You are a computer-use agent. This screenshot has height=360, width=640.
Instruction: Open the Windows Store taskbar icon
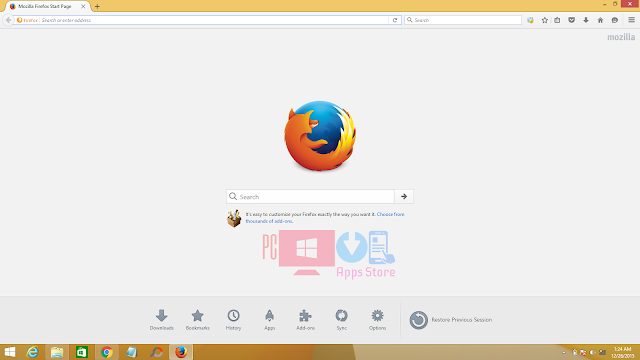[82, 352]
